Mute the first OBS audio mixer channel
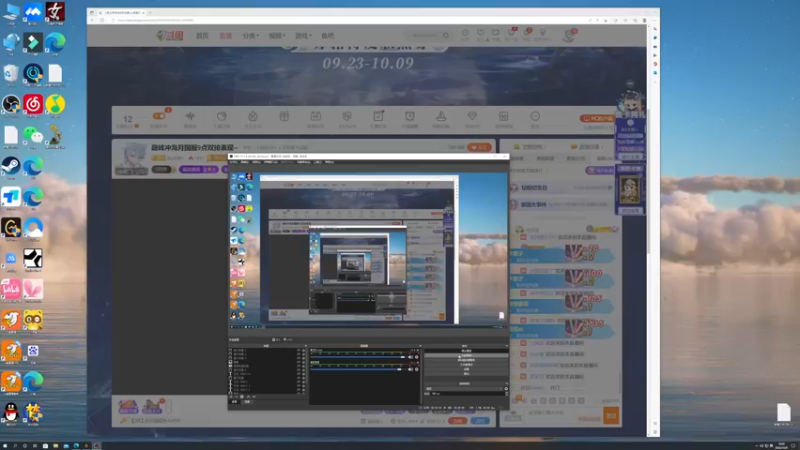The image size is (800, 450). tap(410, 357)
